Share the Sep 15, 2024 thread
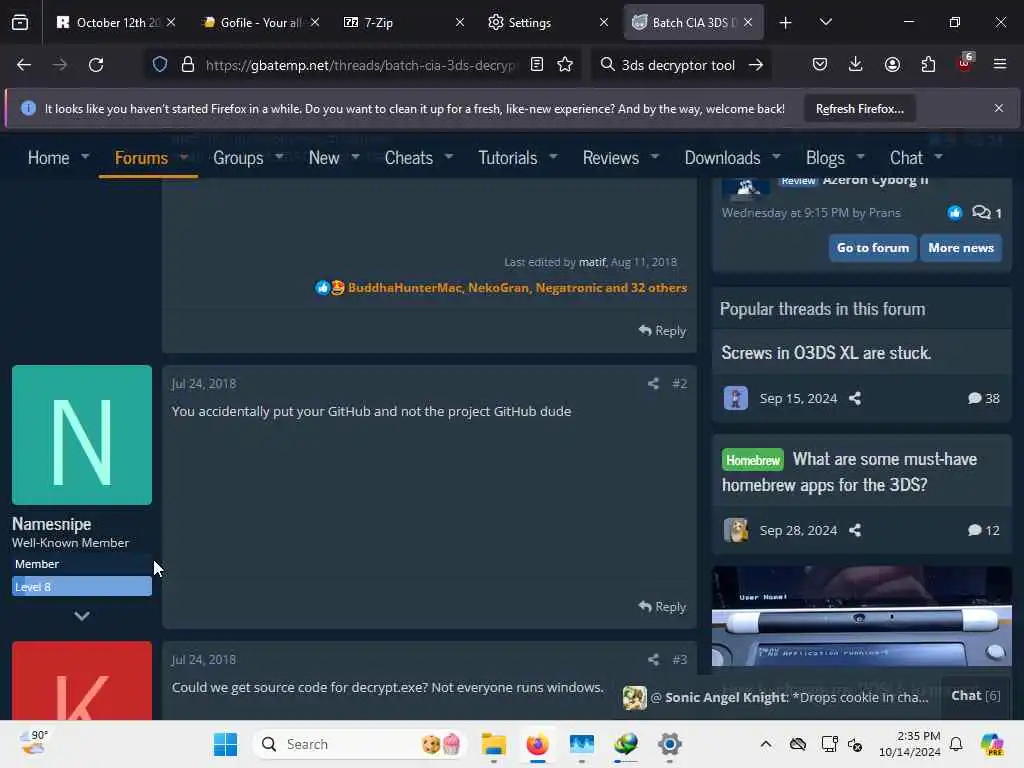Viewport: 1024px width, 768px height. (x=855, y=398)
